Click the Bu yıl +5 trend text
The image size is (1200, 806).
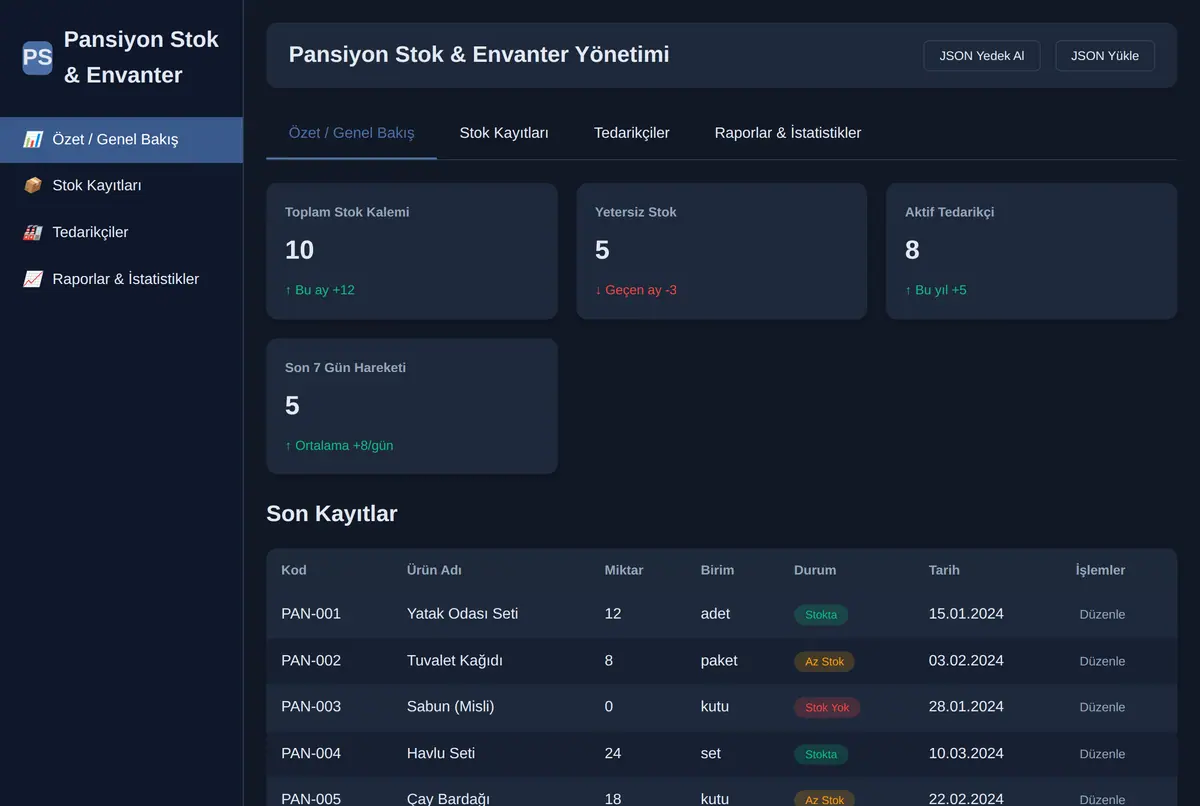[x=936, y=290]
